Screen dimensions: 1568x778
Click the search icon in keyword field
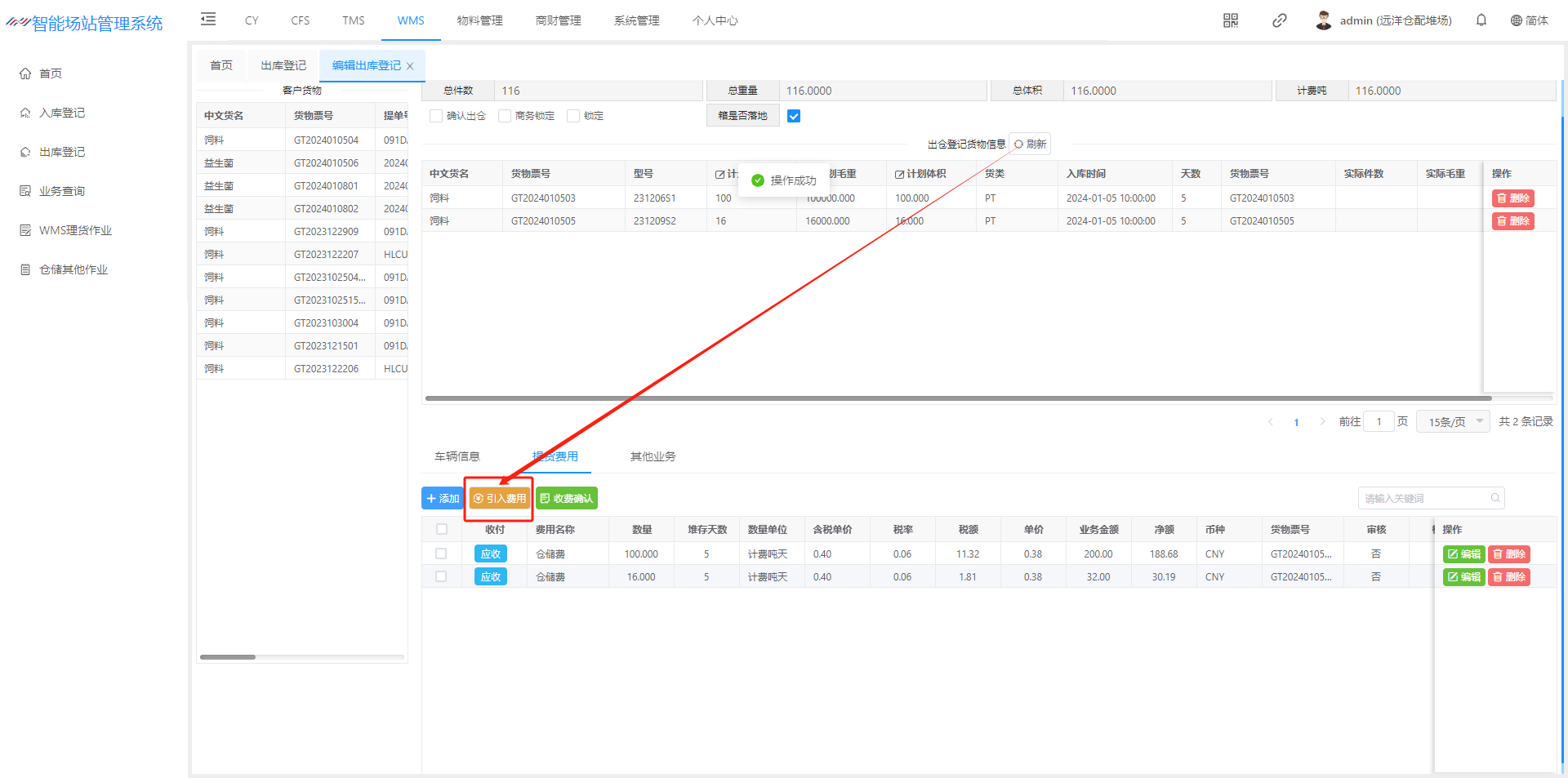1495,498
